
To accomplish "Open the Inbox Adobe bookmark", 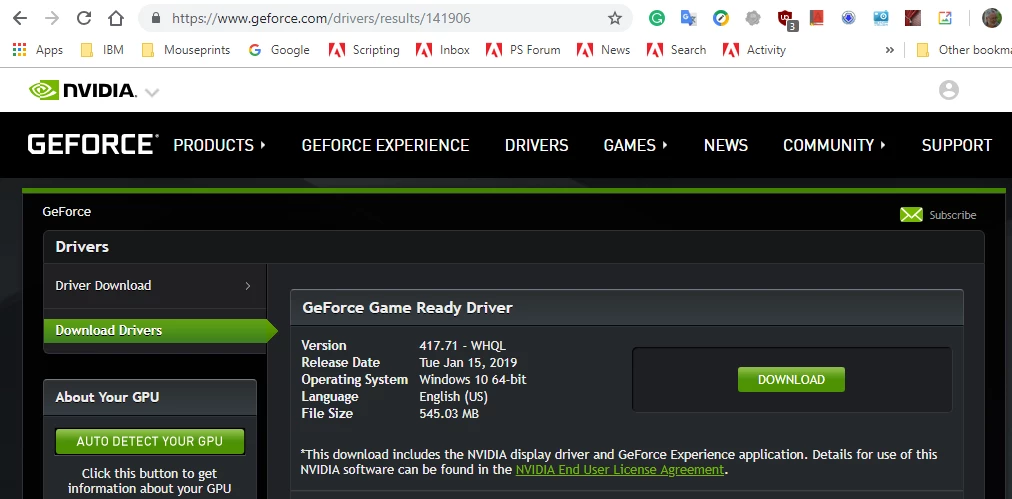I will pos(443,50).
